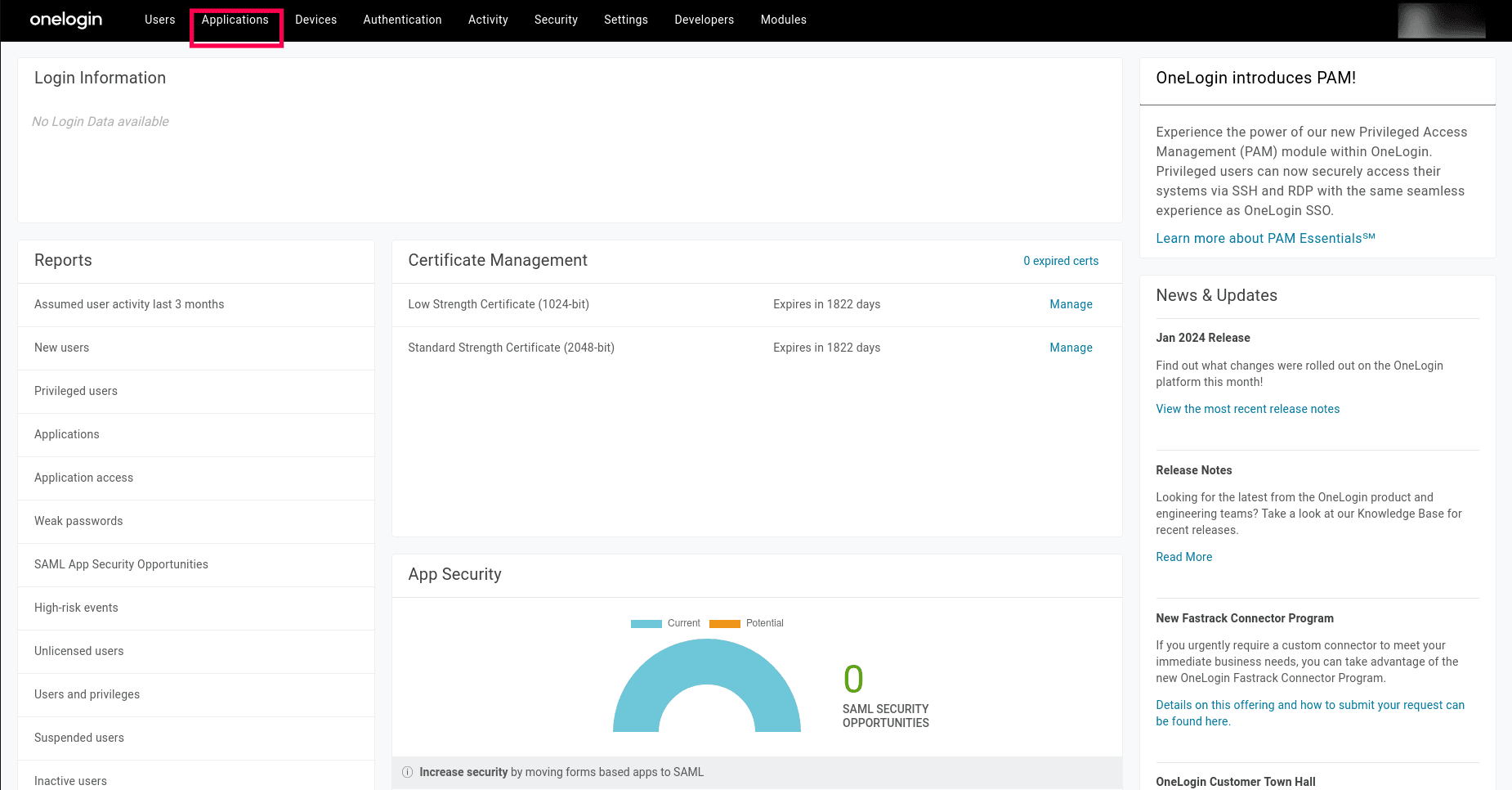
Task: View the most recent release notes
Action: pyautogui.click(x=1247, y=409)
